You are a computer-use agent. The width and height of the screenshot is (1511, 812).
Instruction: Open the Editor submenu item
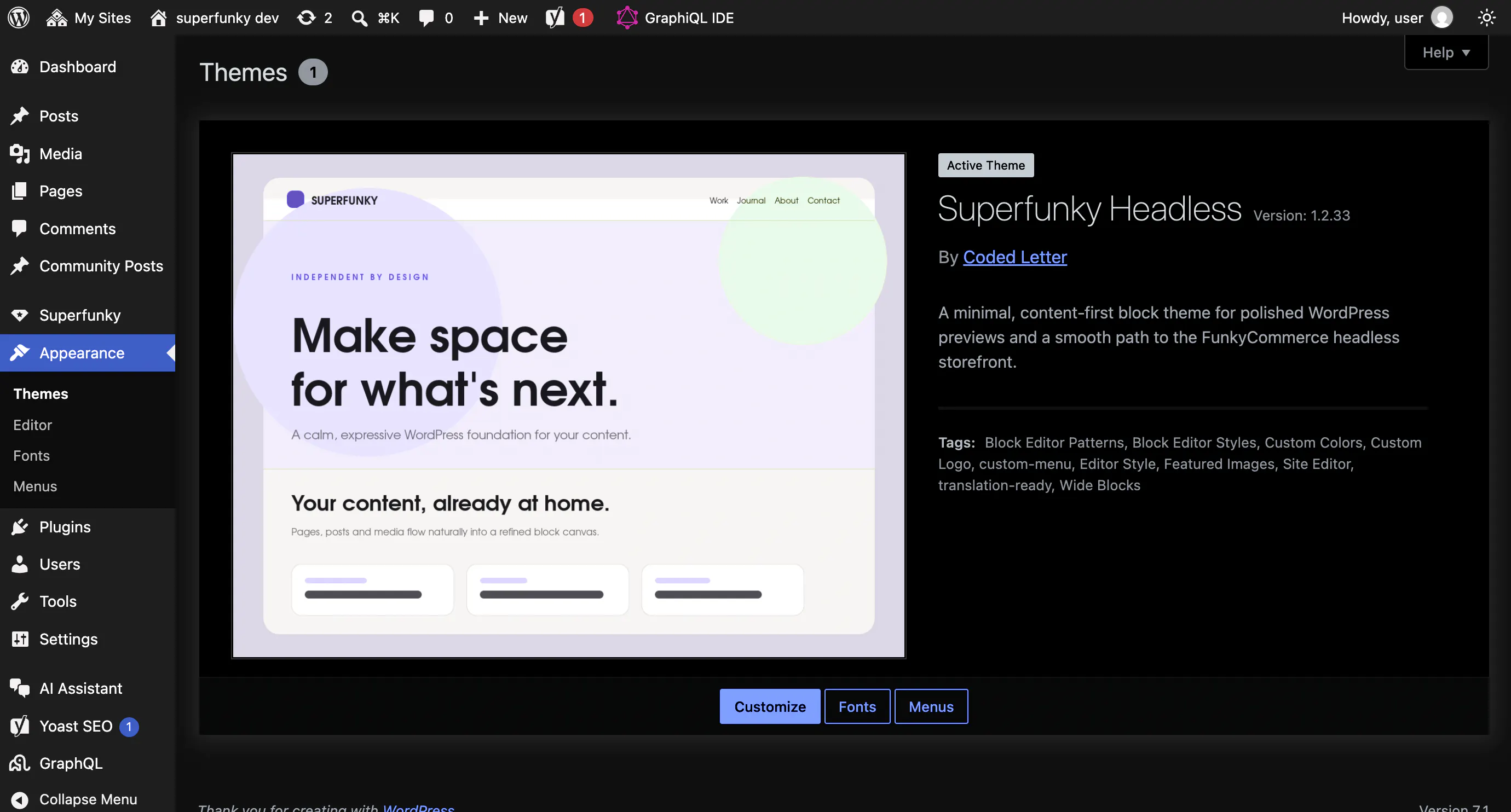pos(33,425)
